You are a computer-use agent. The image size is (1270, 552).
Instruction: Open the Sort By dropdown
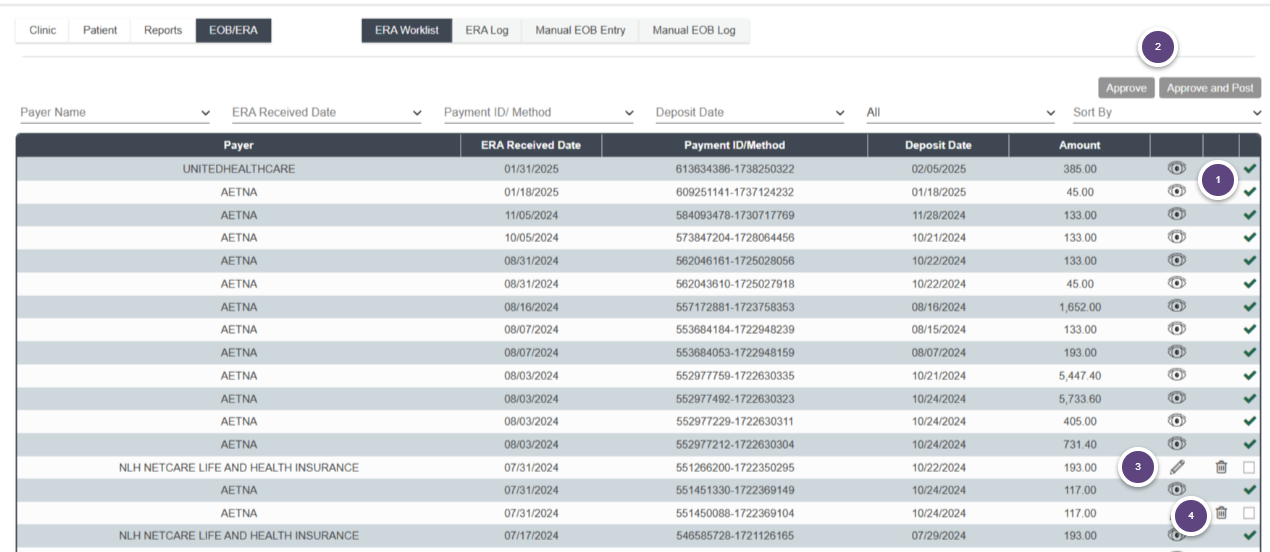(1166, 113)
